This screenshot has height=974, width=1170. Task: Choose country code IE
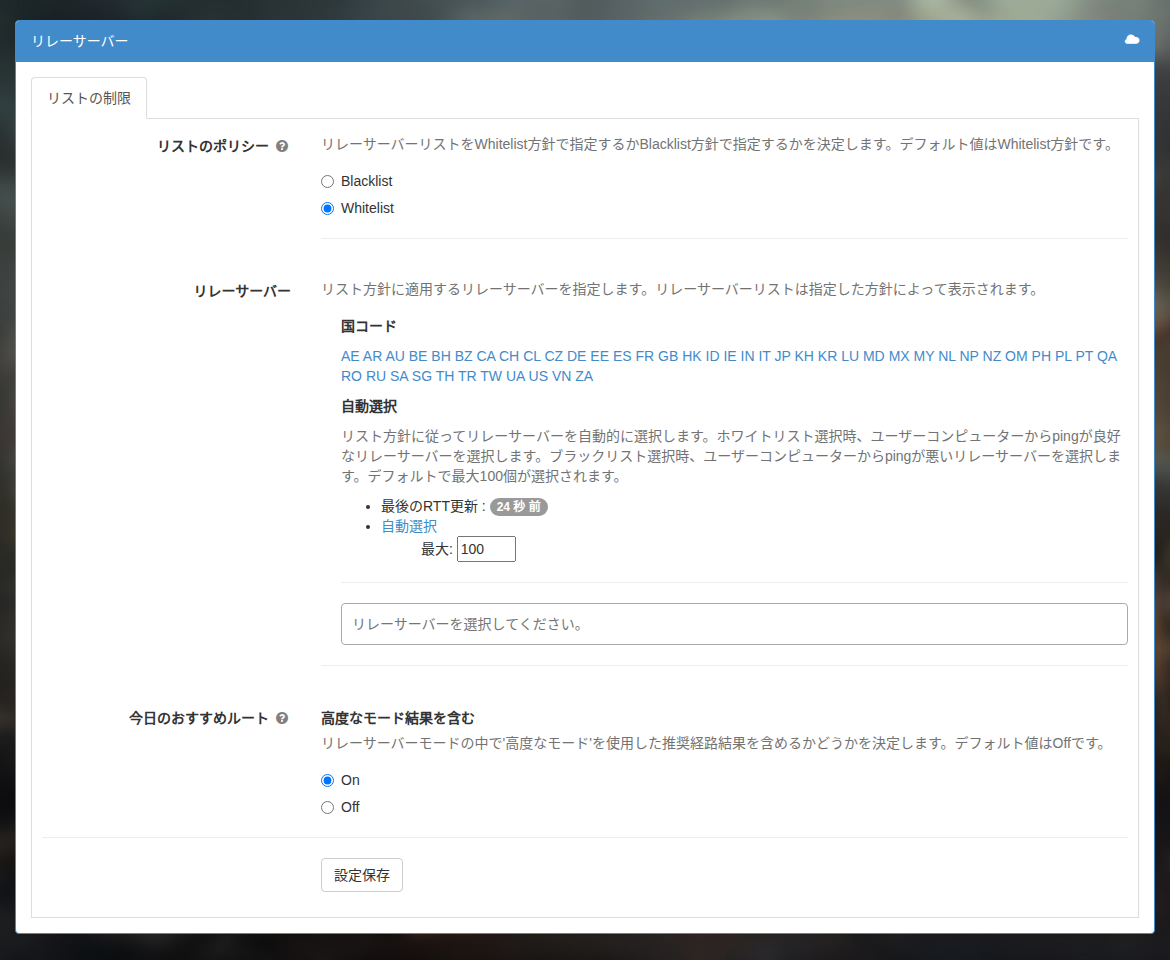(730, 356)
